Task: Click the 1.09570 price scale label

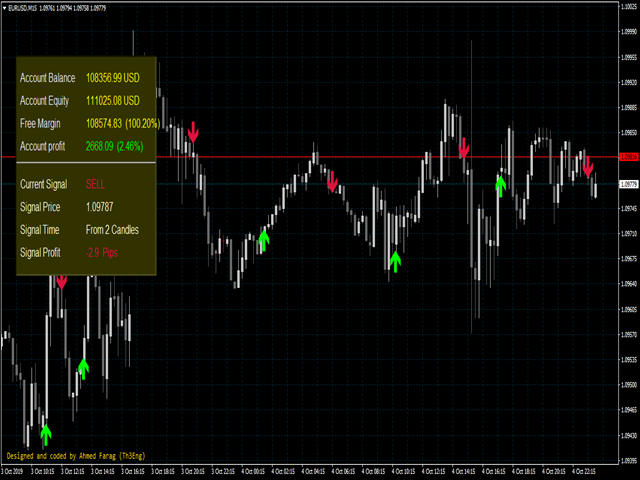Action: pyautogui.click(x=629, y=335)
